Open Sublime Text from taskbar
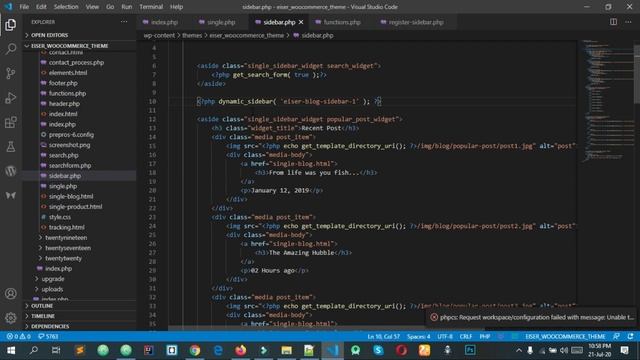Viewport: 640px width, 360px height. pyautogui.click(x=80, y=350)
